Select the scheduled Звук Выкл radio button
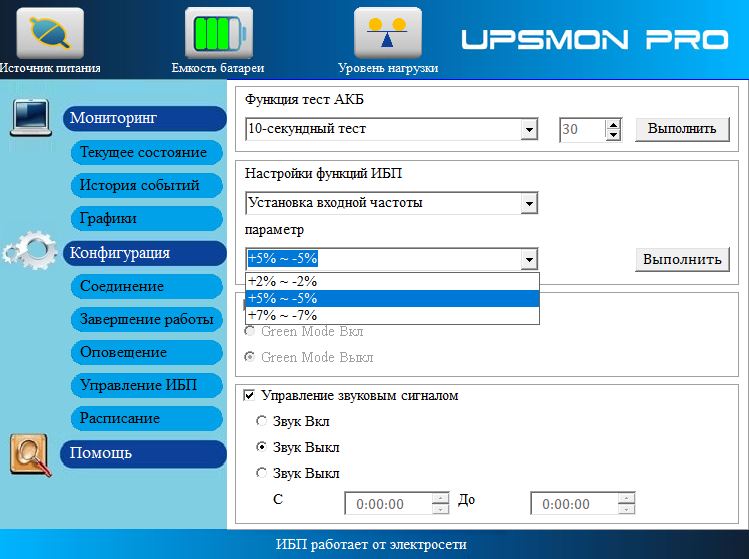The height and width of the screenshot is (559, 749). [x=261, y=473]
